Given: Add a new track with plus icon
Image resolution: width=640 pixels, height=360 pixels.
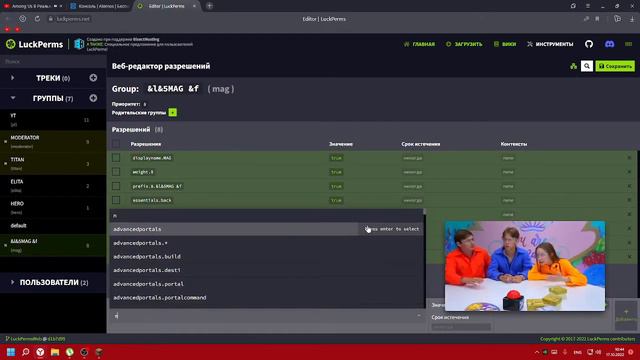Looking at the screenshot, I should coord(93,78).
